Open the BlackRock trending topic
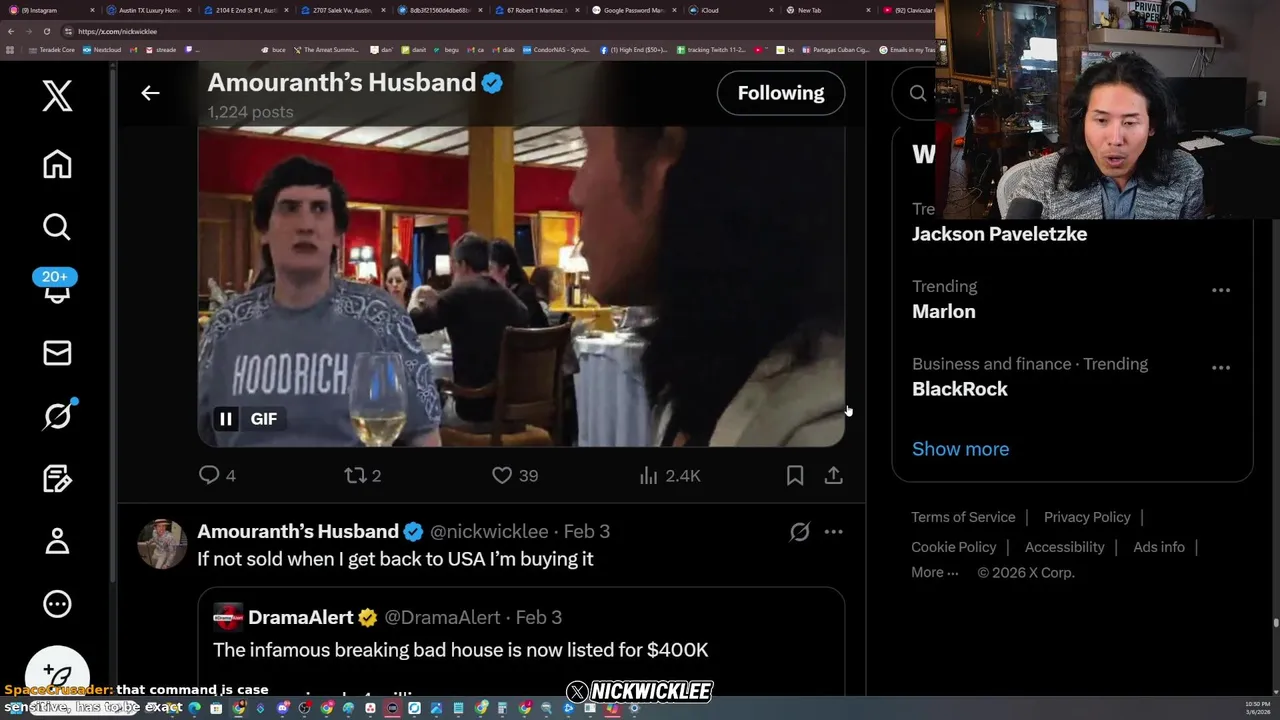The width and height of the screenshot is (1280, 720). pos(959,389)
